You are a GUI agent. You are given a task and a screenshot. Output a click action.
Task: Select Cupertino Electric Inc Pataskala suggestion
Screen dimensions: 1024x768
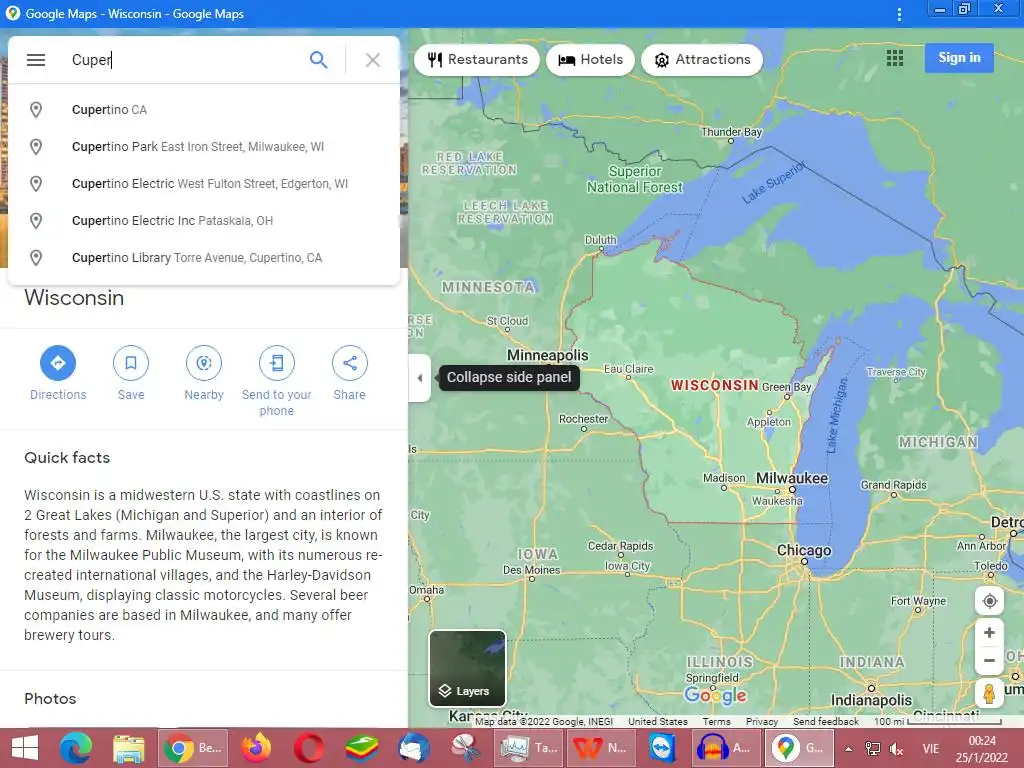(204, 221)
